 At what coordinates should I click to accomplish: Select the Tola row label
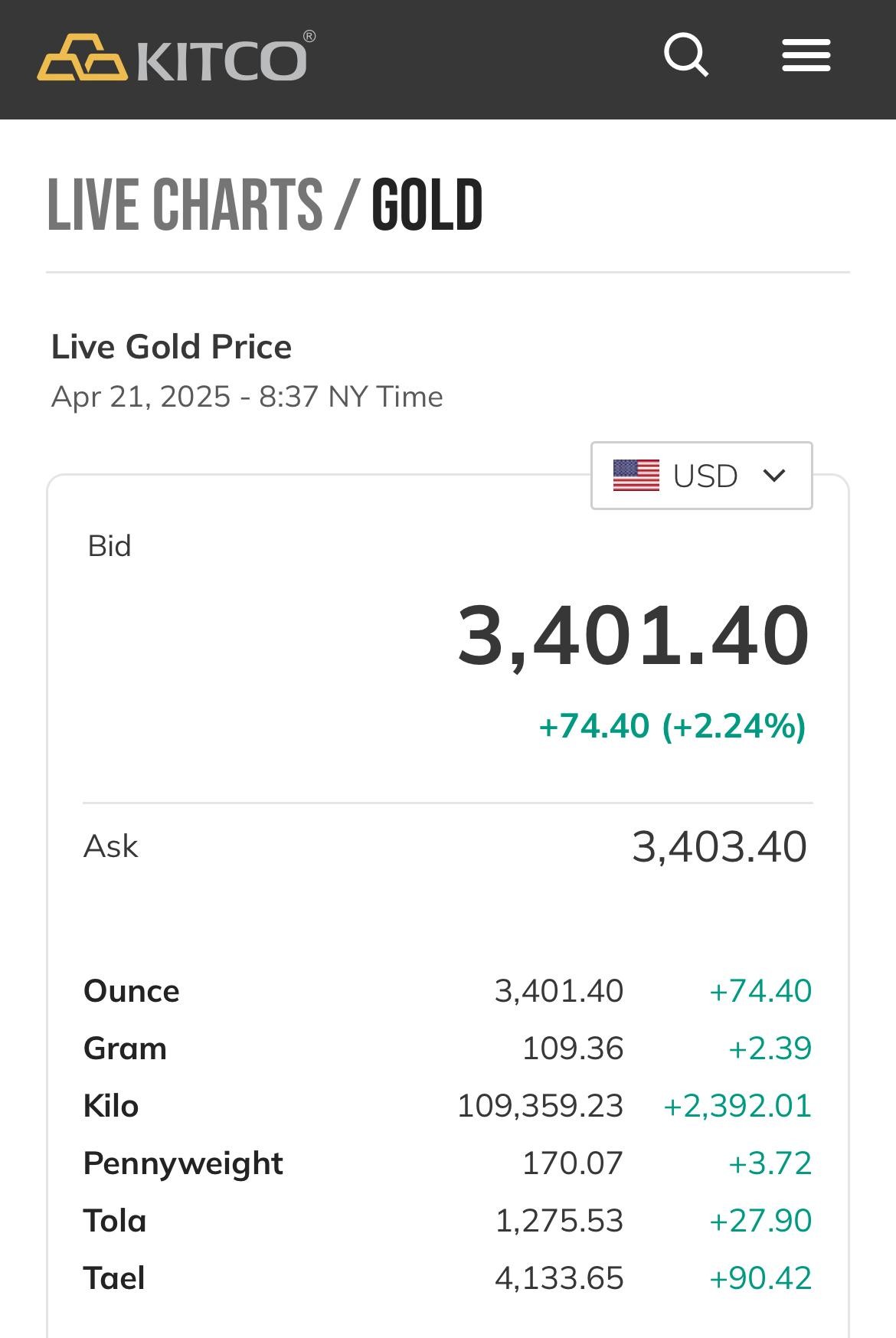115,1221
